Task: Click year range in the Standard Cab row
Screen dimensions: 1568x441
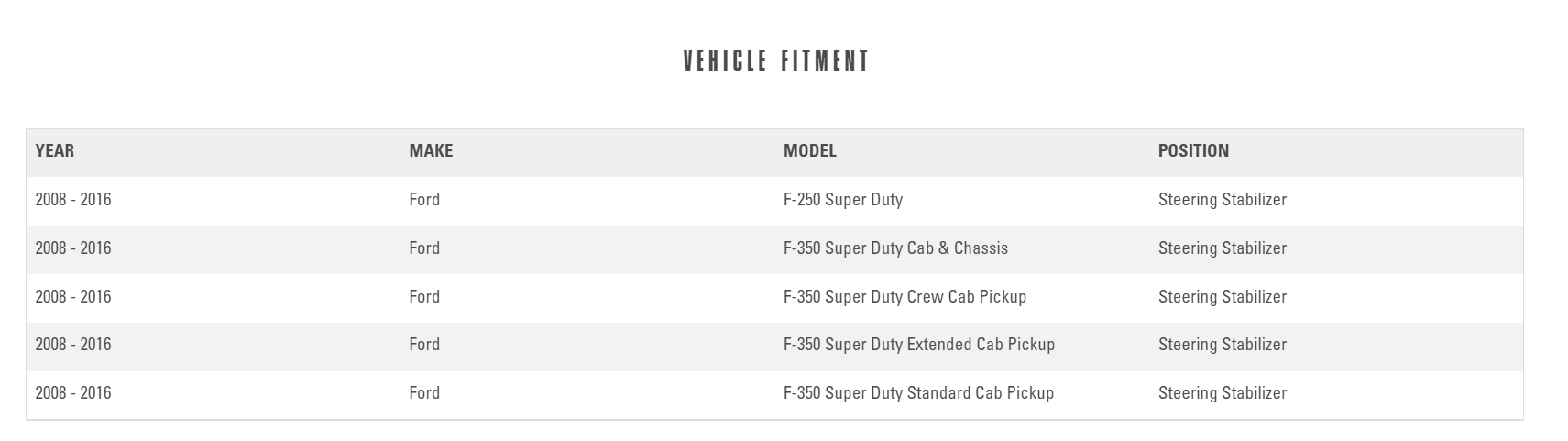Action: click(73, 393)
